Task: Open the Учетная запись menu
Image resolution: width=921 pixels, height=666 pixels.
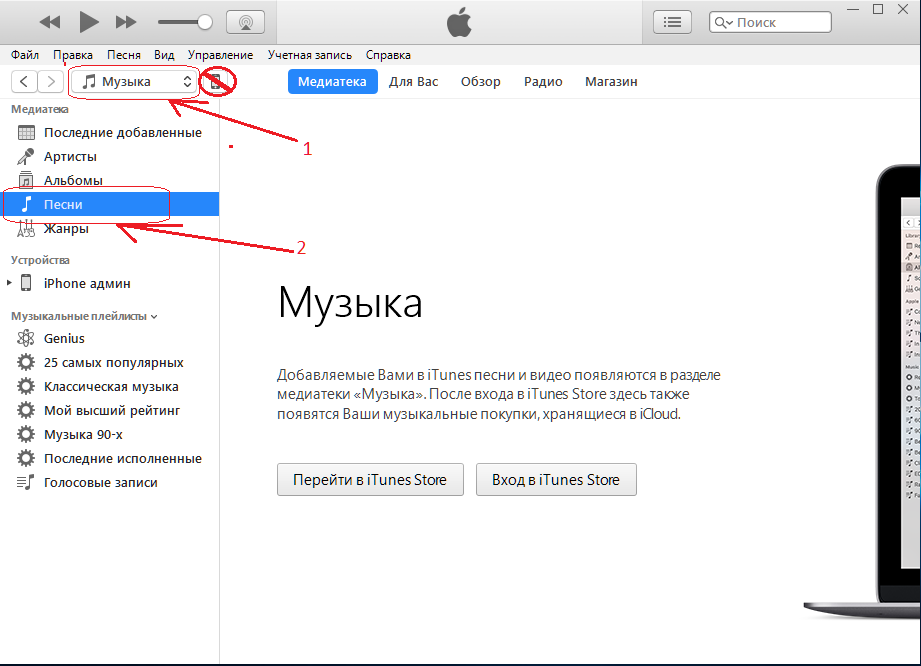Action: pos(310,55)
